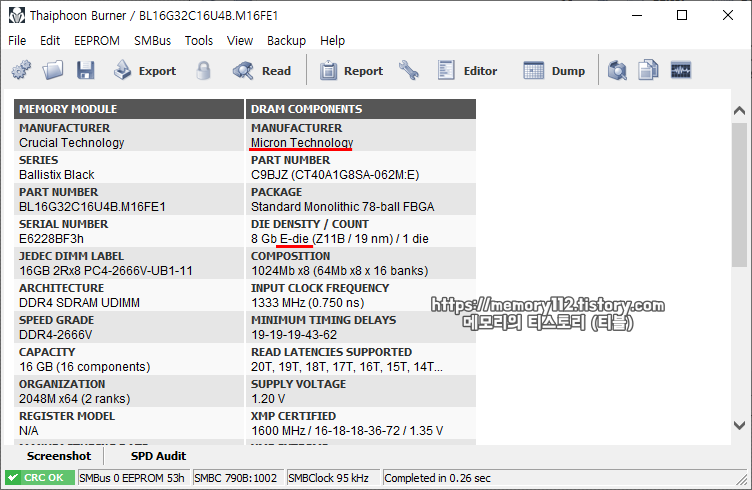This screenshot has height=490, width=752.
Task: Click the copy documents icon
Action: pyautogui.click(x=648, y=70)
